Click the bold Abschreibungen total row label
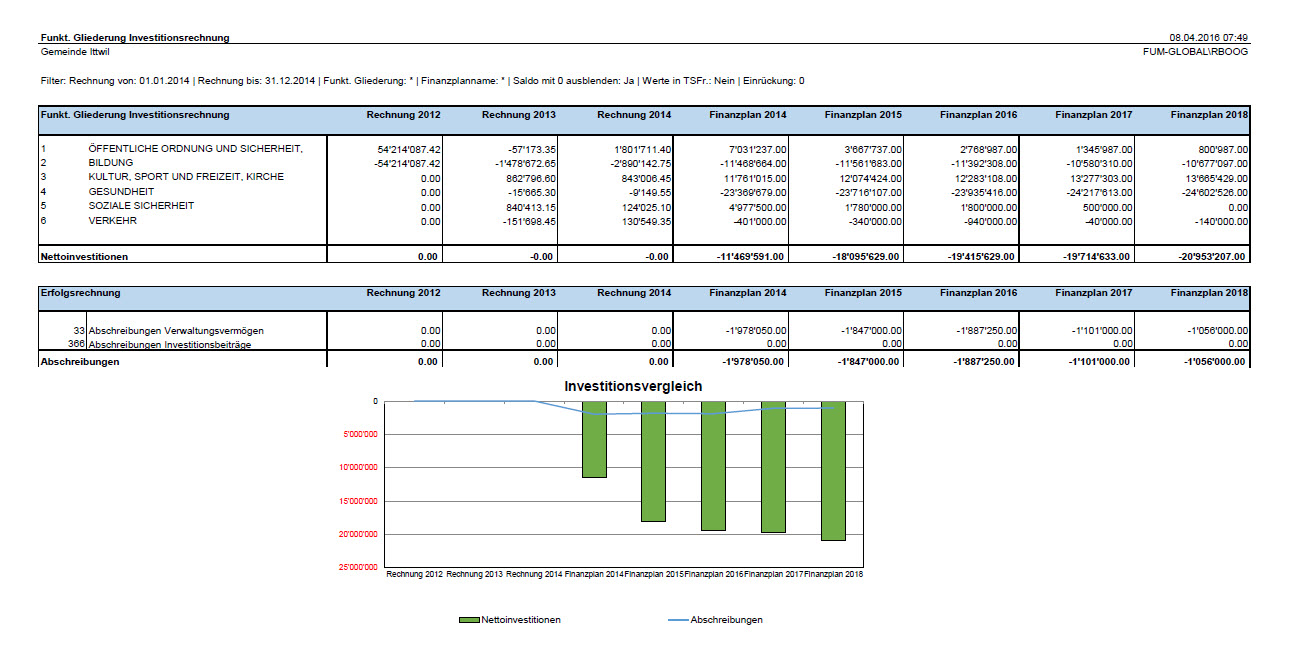1301x654 pixels. pos(80,362)
